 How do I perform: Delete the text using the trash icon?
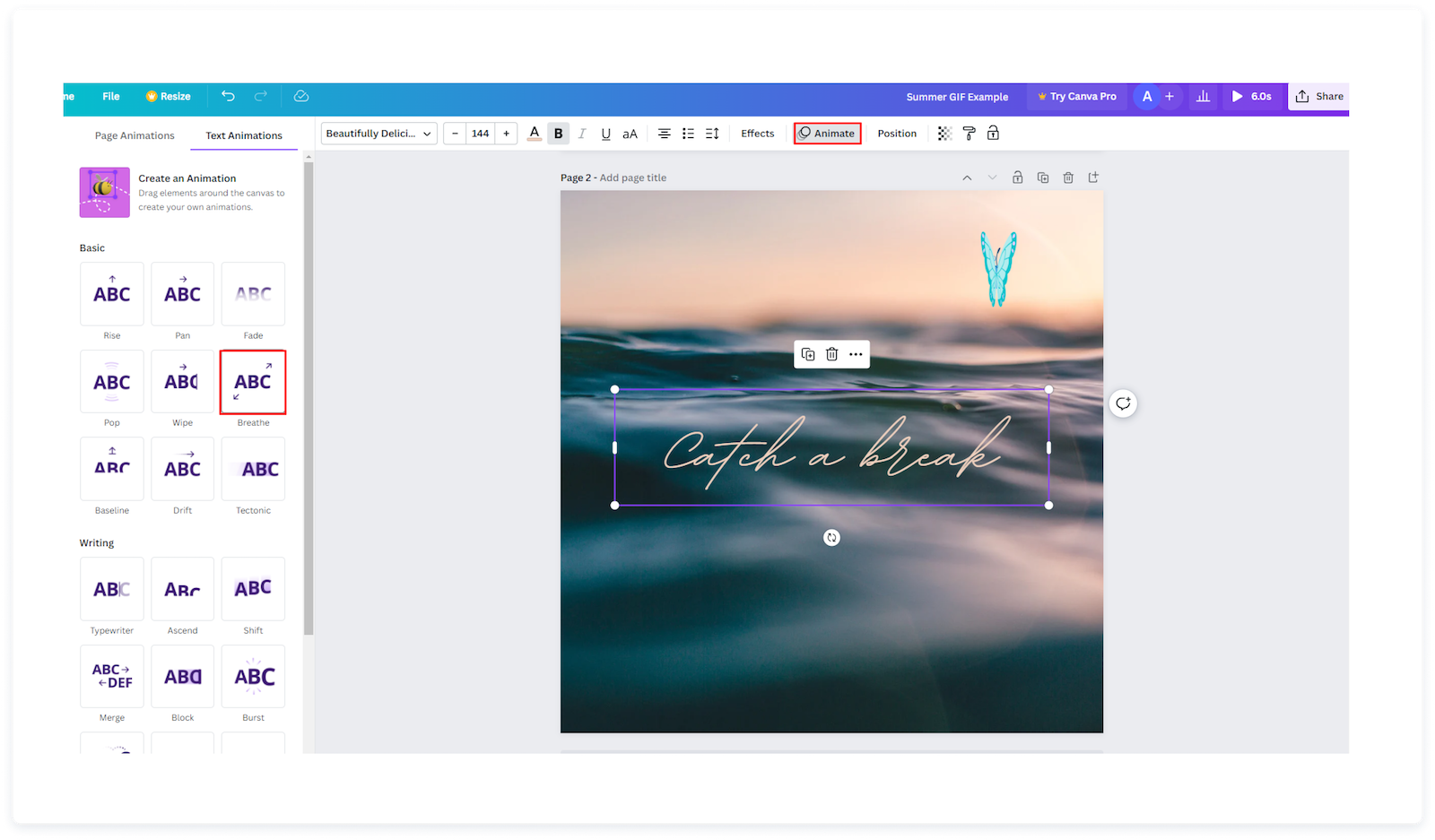coord(831,354)
